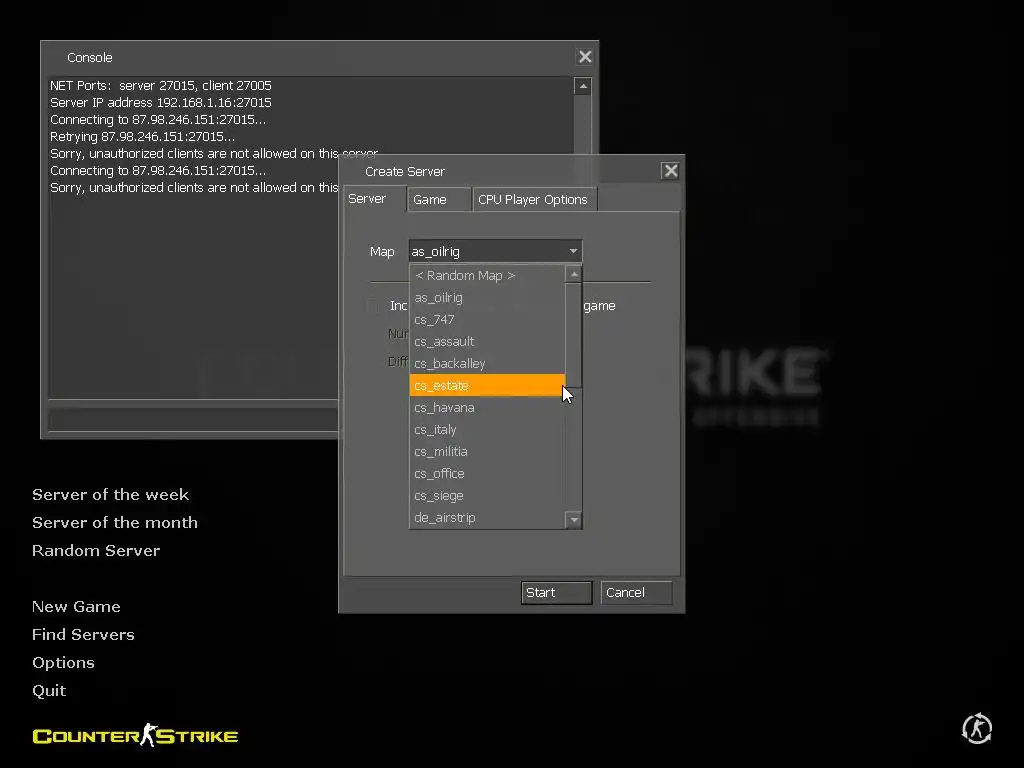Select cs_office map
The image size is (1024, 768).
(x=487, y=473)
